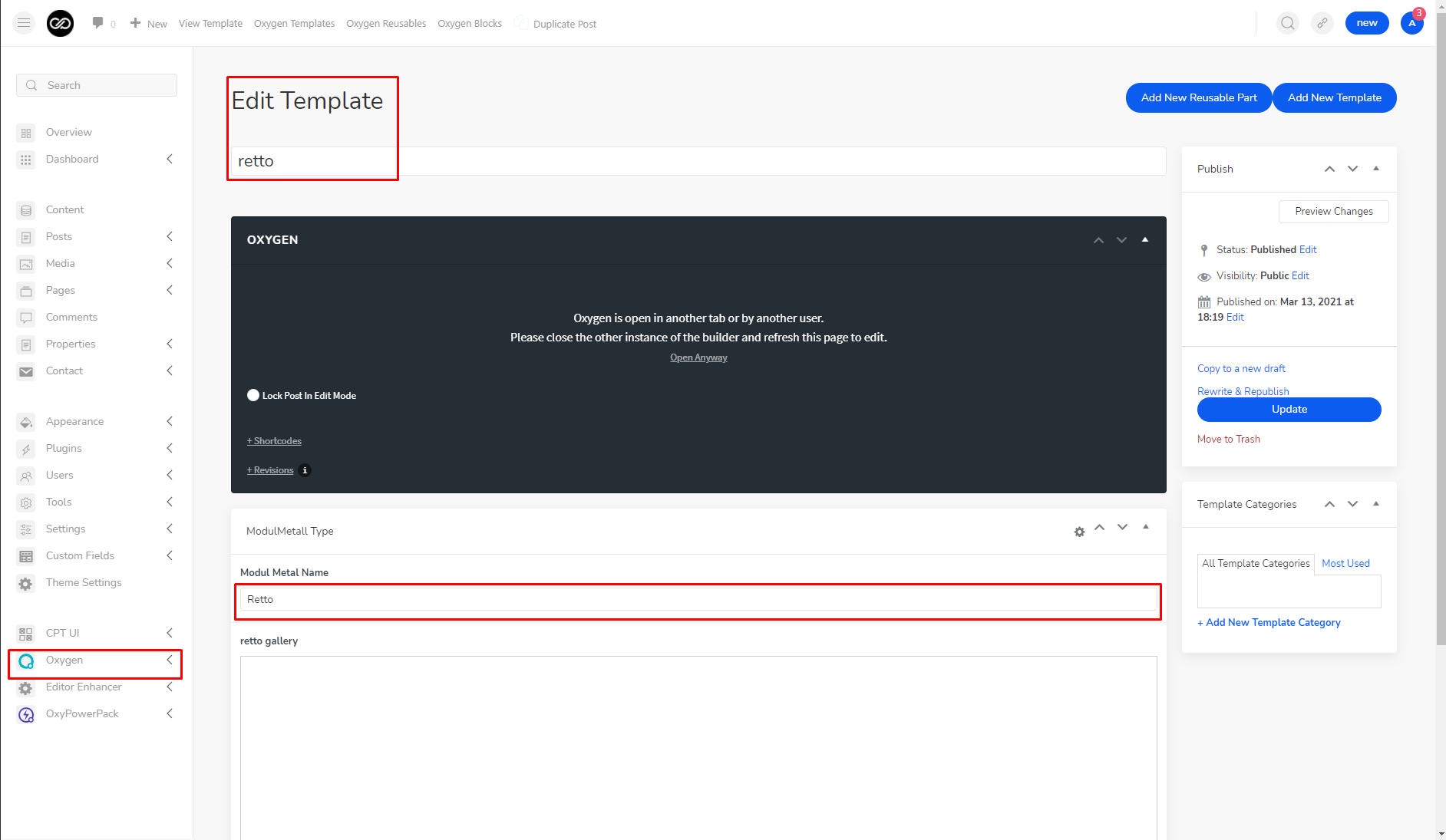Open Oxygen Reusables in top bar

pos(386,23)
